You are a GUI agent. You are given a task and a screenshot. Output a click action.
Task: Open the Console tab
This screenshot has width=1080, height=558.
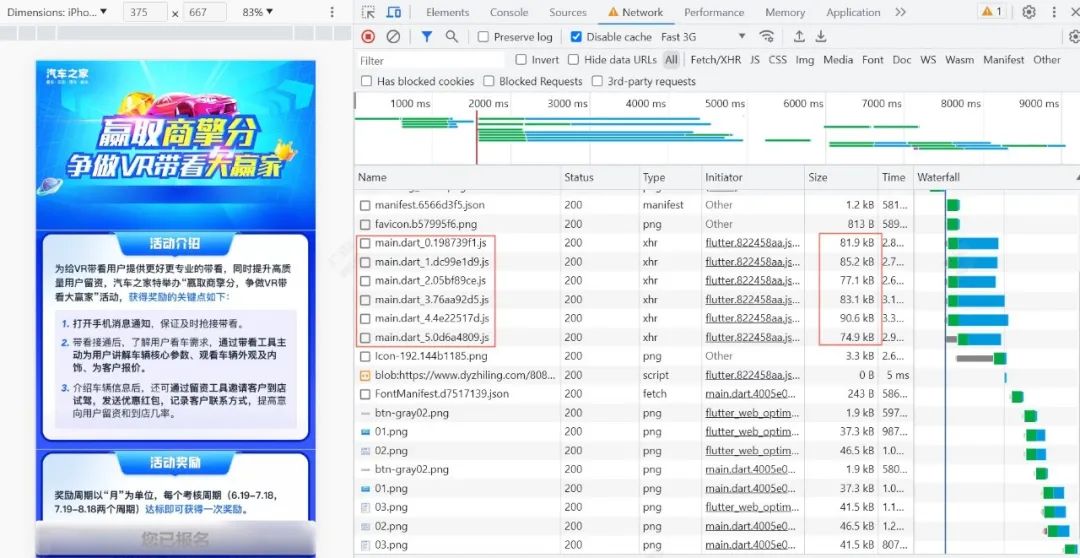(509, 12)
